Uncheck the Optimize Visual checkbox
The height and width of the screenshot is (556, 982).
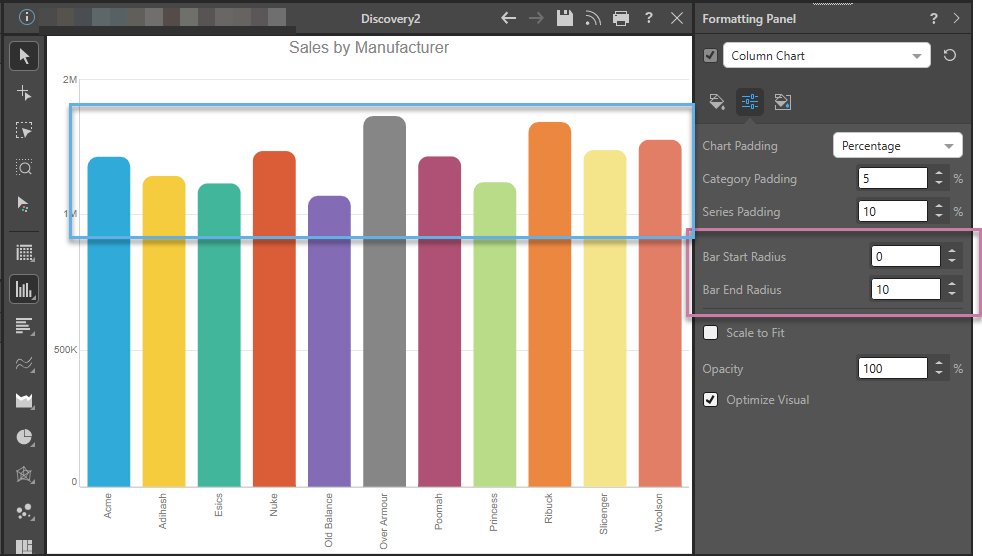point(711,400)
